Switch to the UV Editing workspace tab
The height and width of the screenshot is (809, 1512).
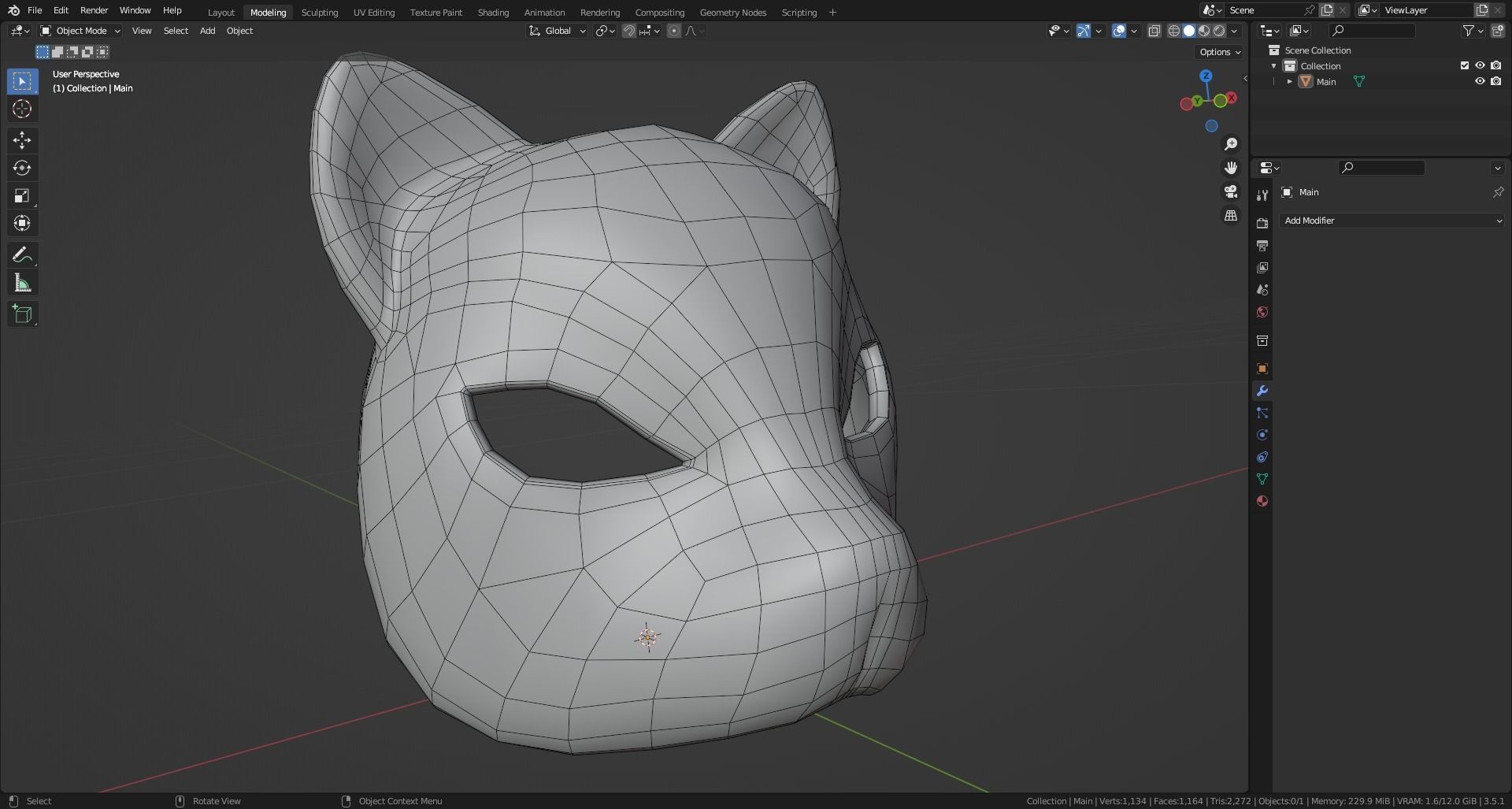point(374,12)
